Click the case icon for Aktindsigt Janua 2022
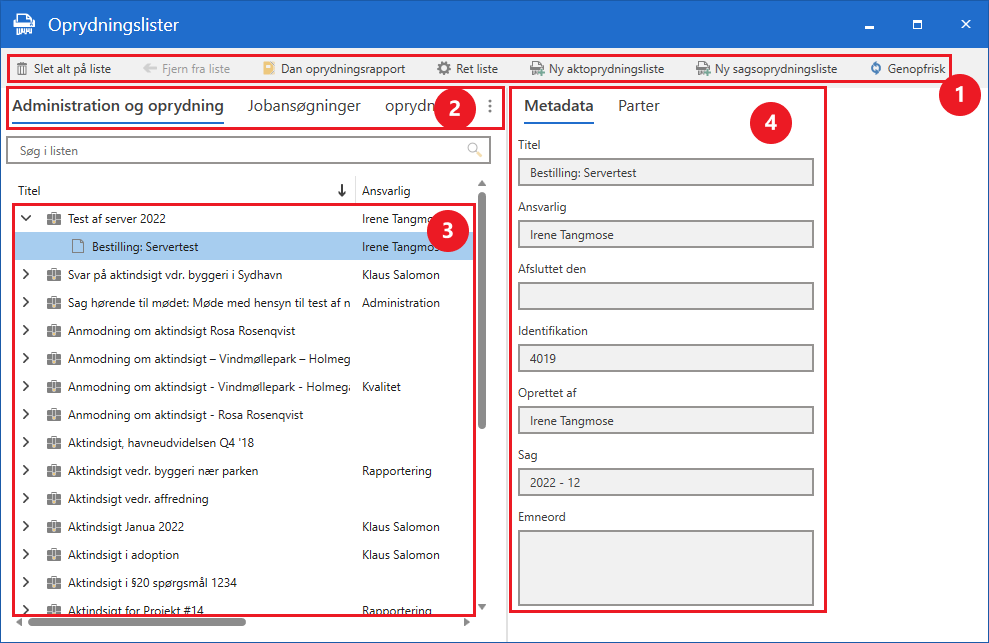The width and height of the screenshot is (989, 643). (x=54, y=527)
